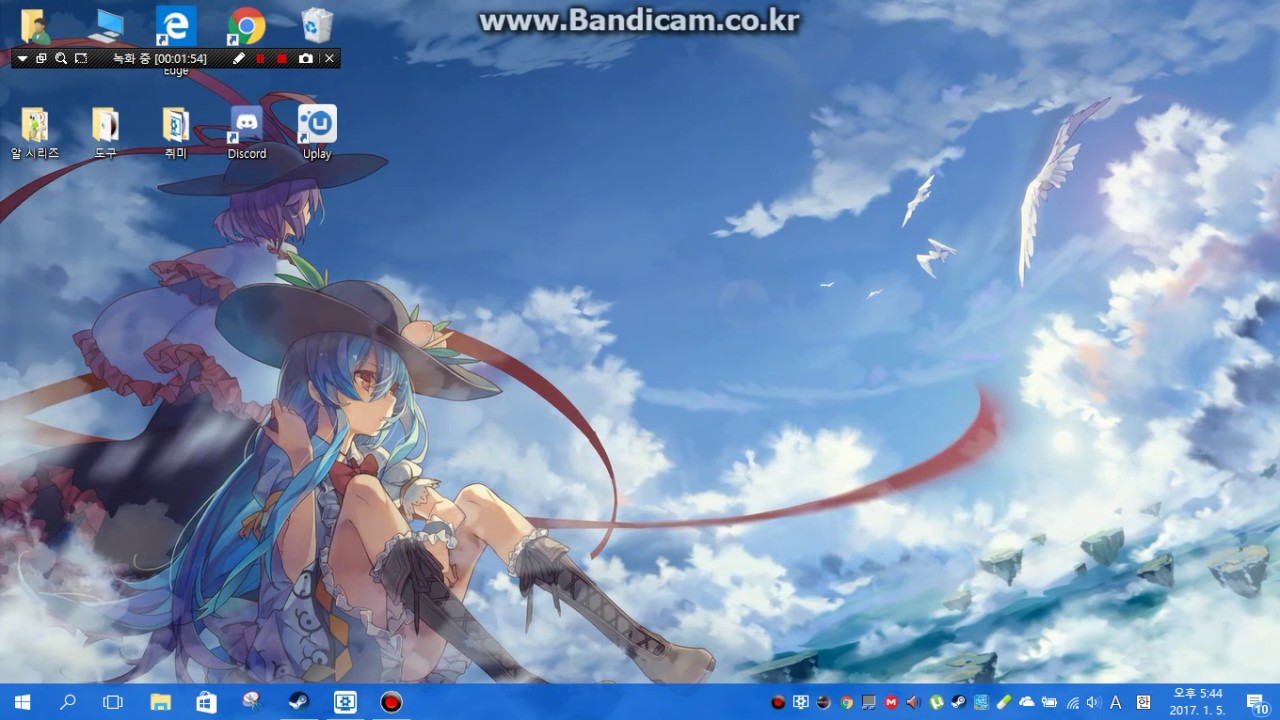Image resolution: width=1280 pixels, height=720 pixels.
Task: Switch to Bandicam on the taskbar
Action: coord(391,702)
